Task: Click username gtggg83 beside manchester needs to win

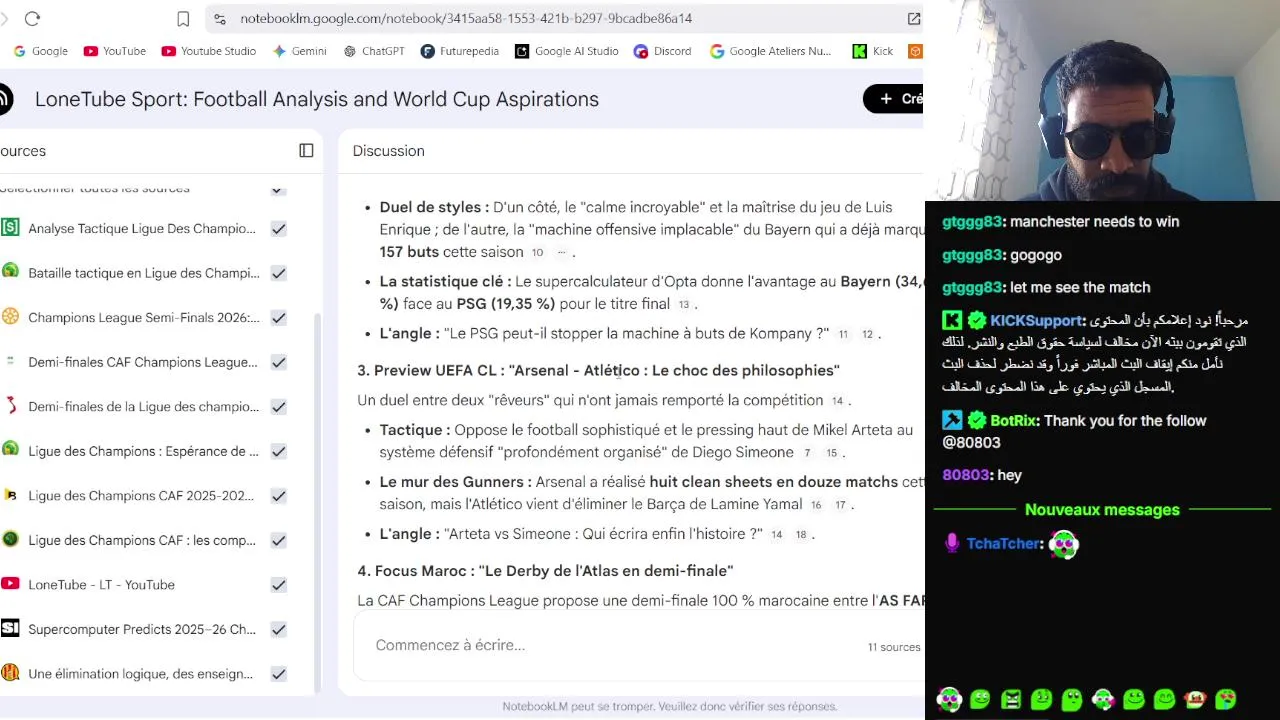Action: pyautogui.click(x=972, y=222)
